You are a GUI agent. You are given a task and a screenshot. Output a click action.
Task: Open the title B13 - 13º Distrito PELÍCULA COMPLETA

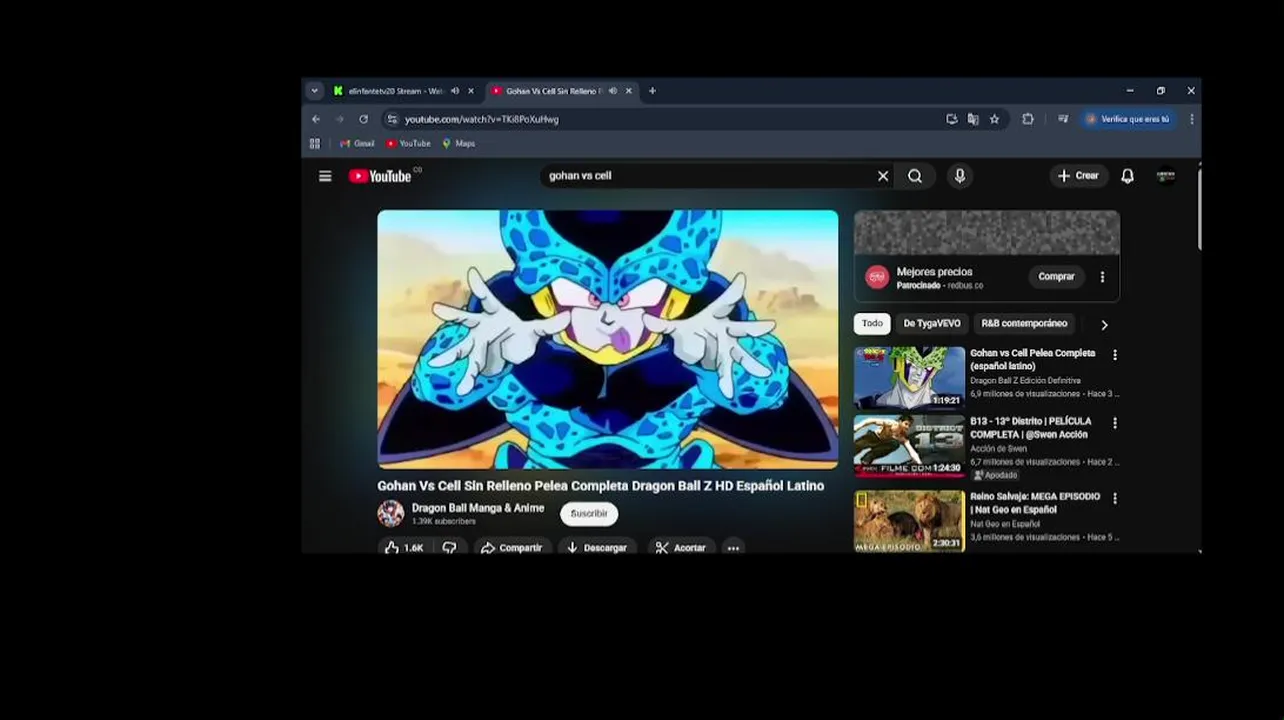coord(1031,428)
